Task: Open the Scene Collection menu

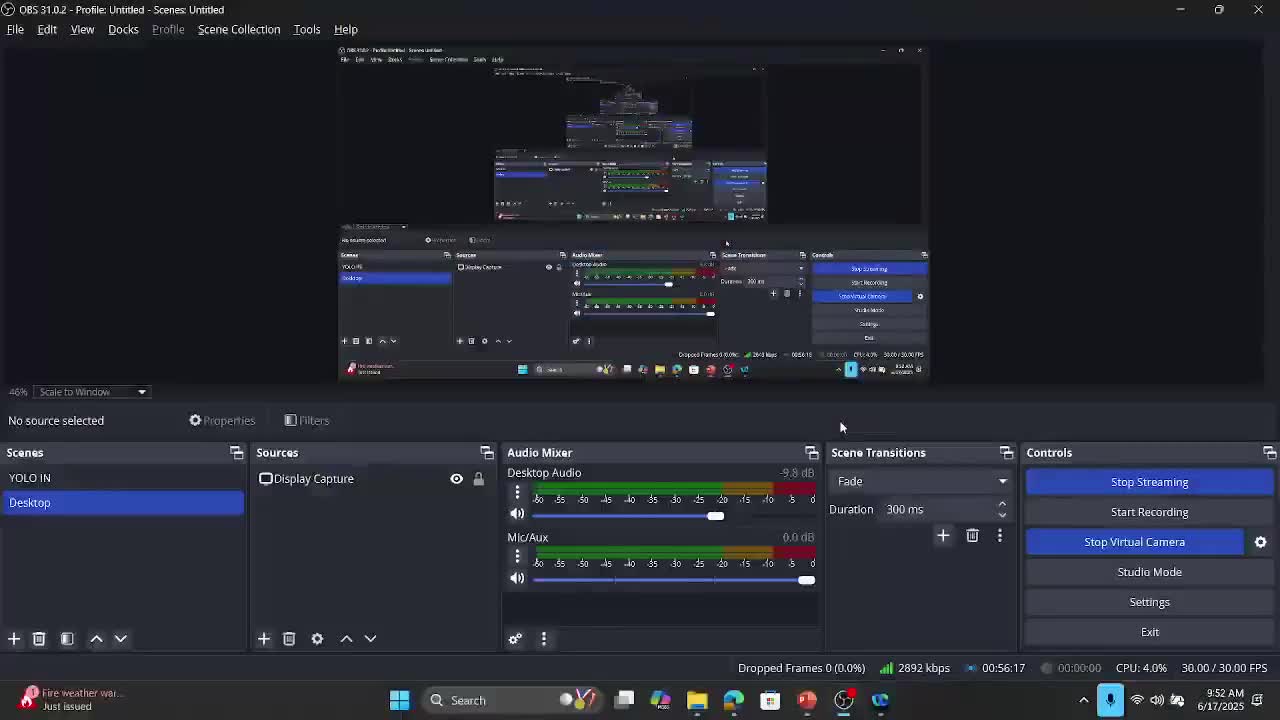Action: pos(239,29)
